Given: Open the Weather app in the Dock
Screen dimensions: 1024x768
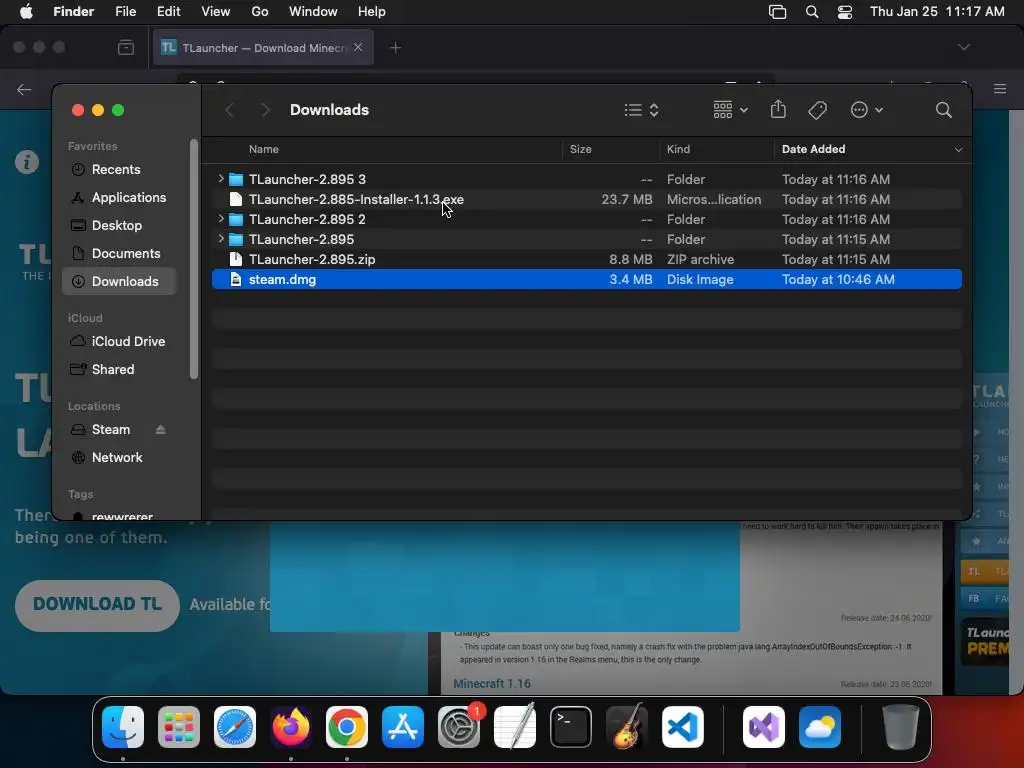Looking at the screenshot, I should pyautogui.click(x=820, y=727).
